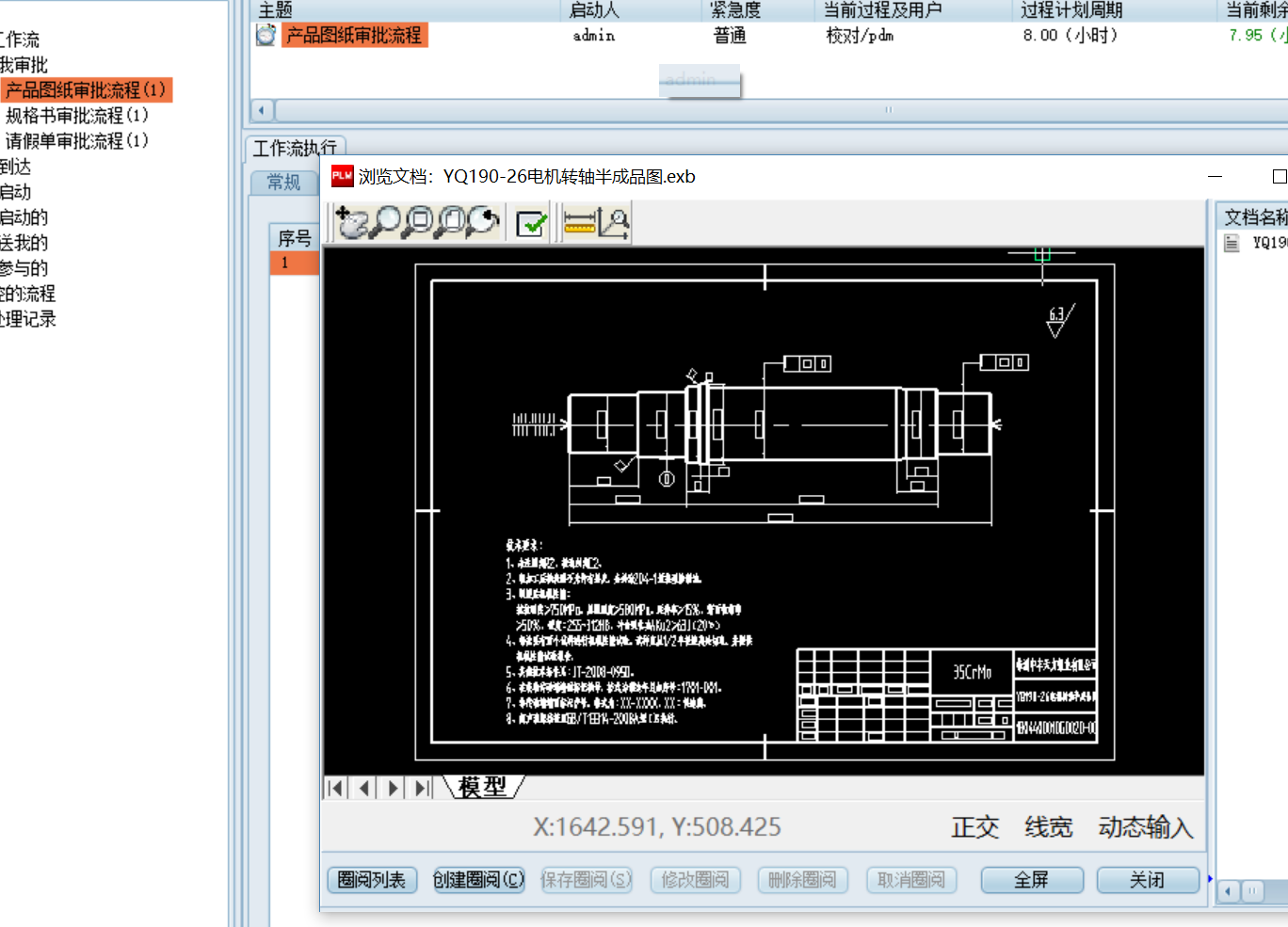The image size is (1288, 927).
Task: Click the zoom to page tool
Action: tap(450, 223)
